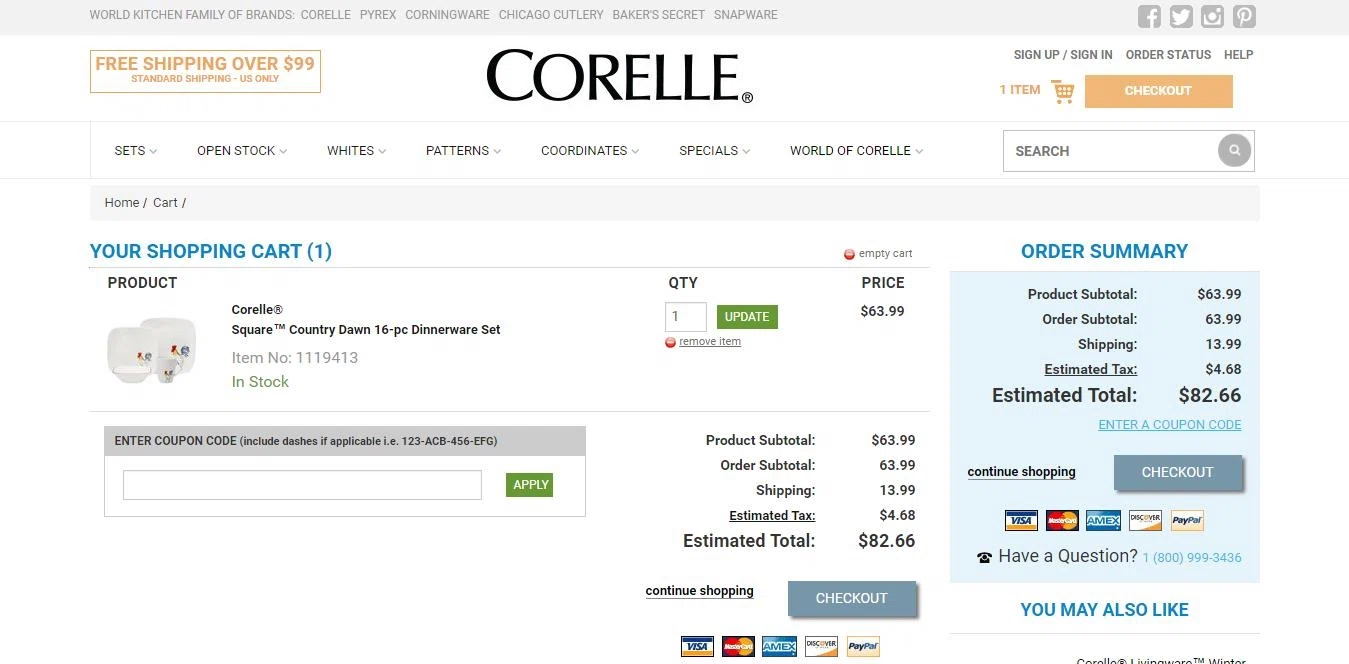Screen dimensions: 1349x664
Task: Open the Instagram social icon
Action: point(1212,16)
